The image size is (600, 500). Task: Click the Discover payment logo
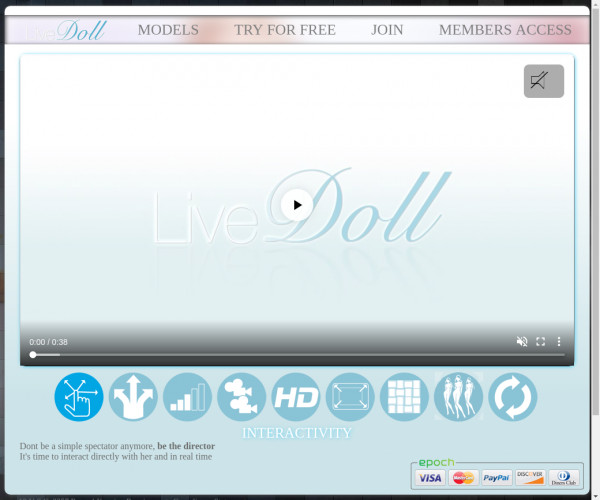pyautogui.click(x=530, y=478)
